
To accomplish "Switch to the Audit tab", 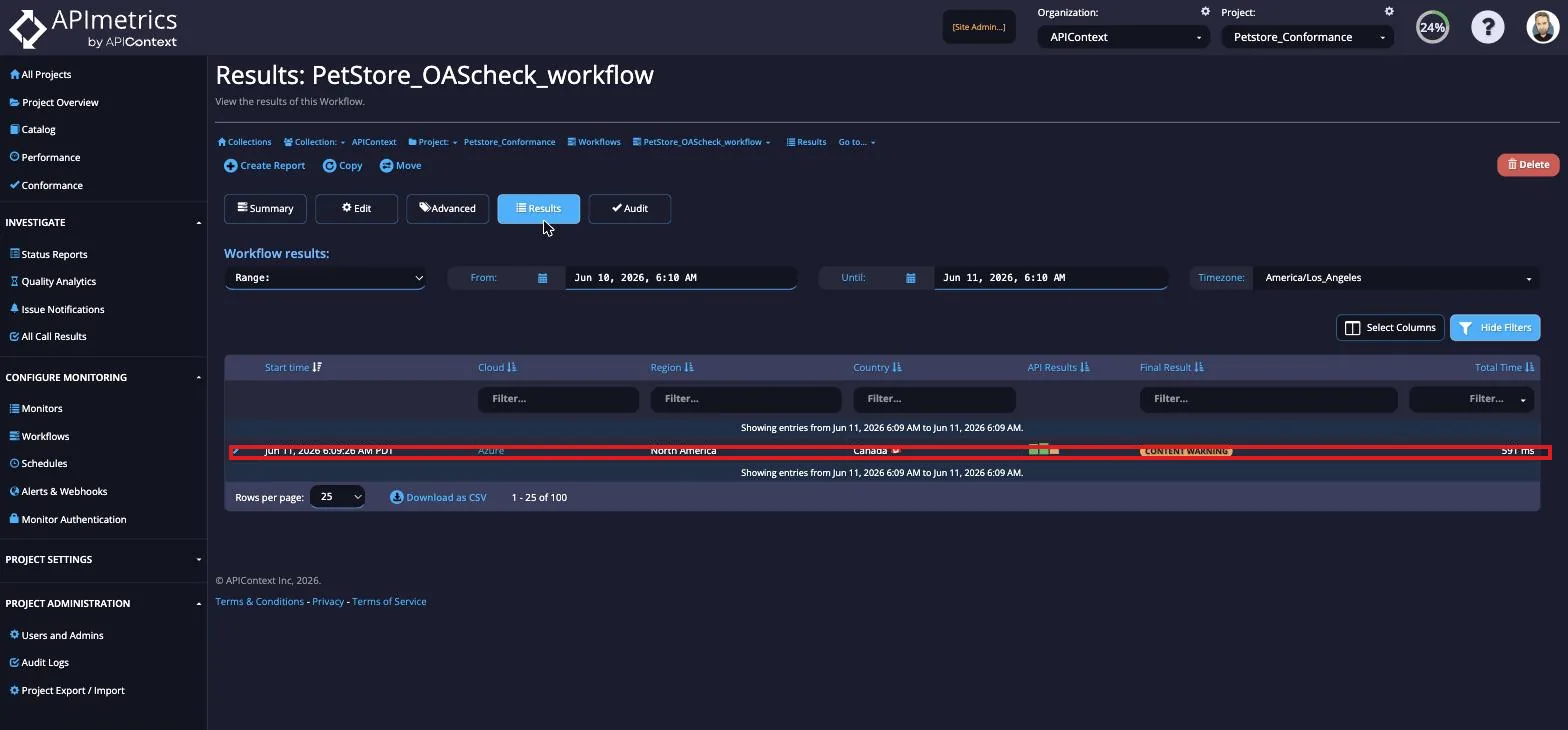I will pyautogui.click(x=629, y=208).
